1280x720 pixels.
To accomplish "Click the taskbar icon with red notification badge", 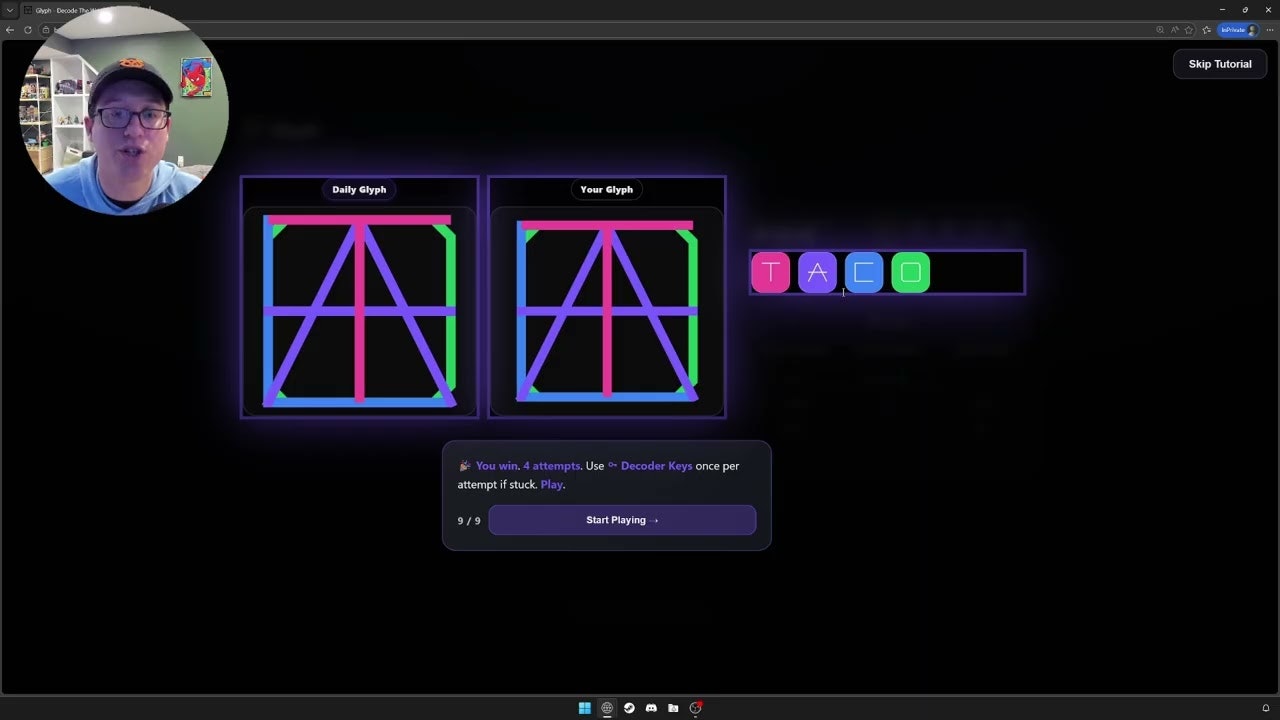I will (x=695, y=707).
